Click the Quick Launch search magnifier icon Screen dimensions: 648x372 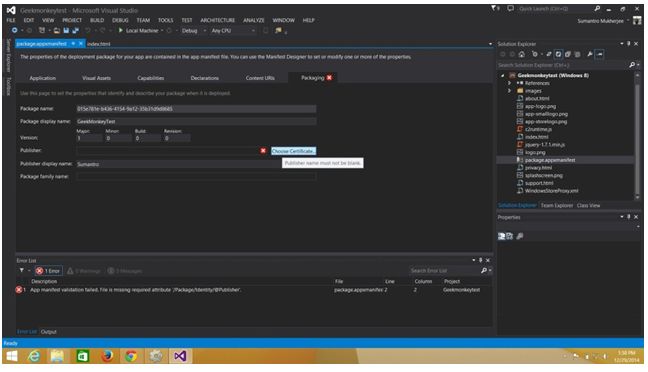point(597,8)
